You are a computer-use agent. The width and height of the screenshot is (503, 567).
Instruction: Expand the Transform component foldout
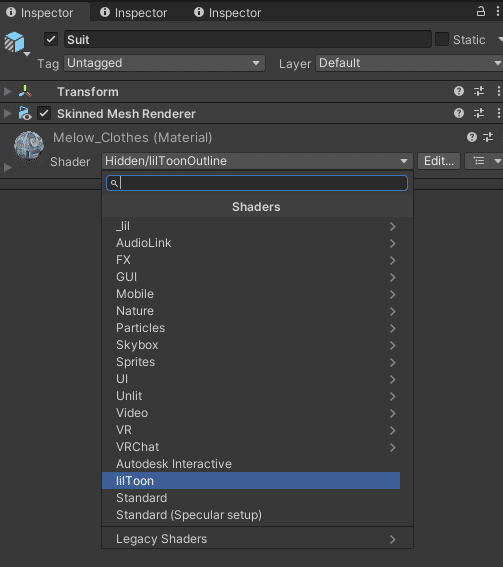7,91
